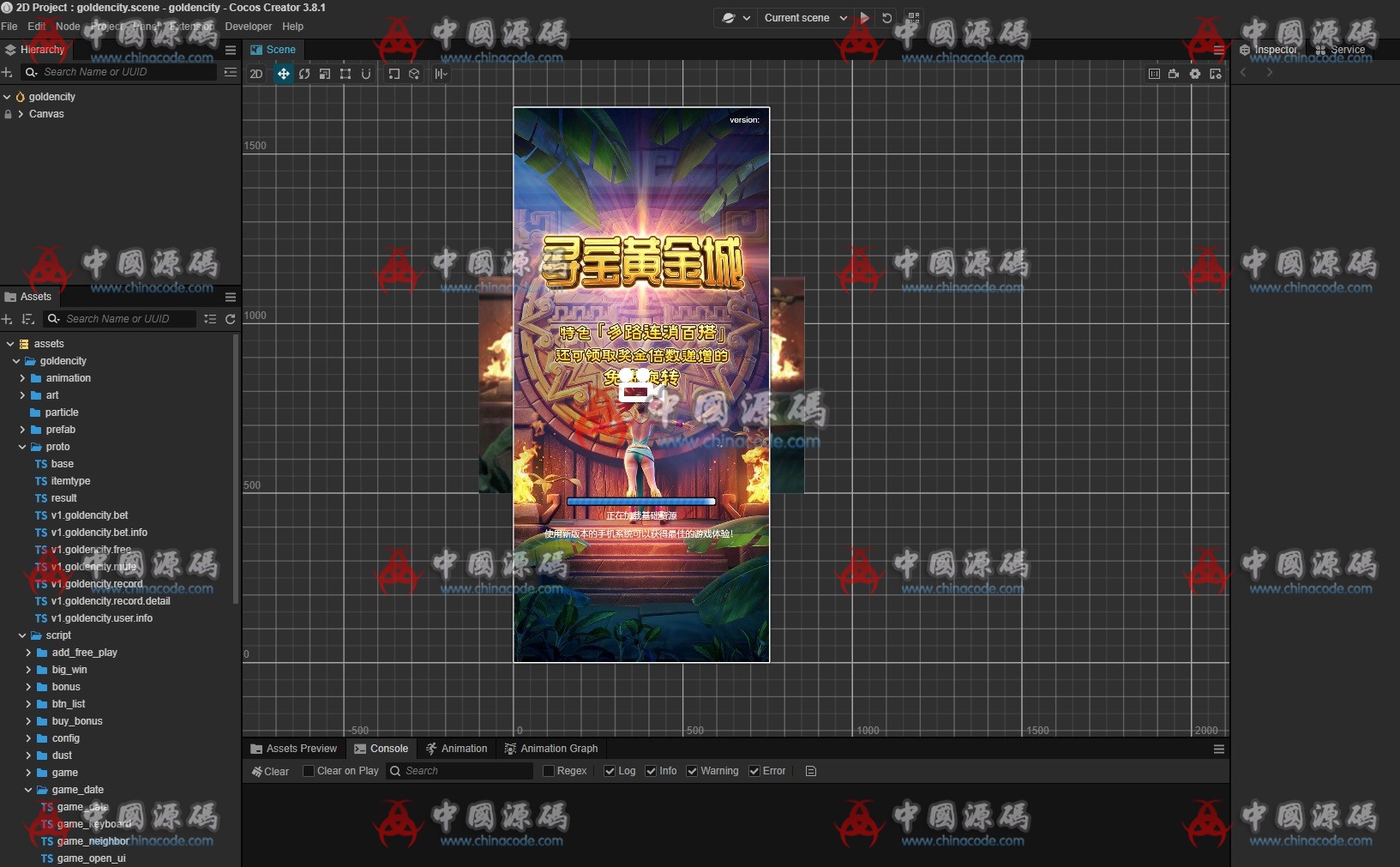Switch to the Animation tab
The height and width of the screenshot is (867, 1400).
[x=457, y=749]
